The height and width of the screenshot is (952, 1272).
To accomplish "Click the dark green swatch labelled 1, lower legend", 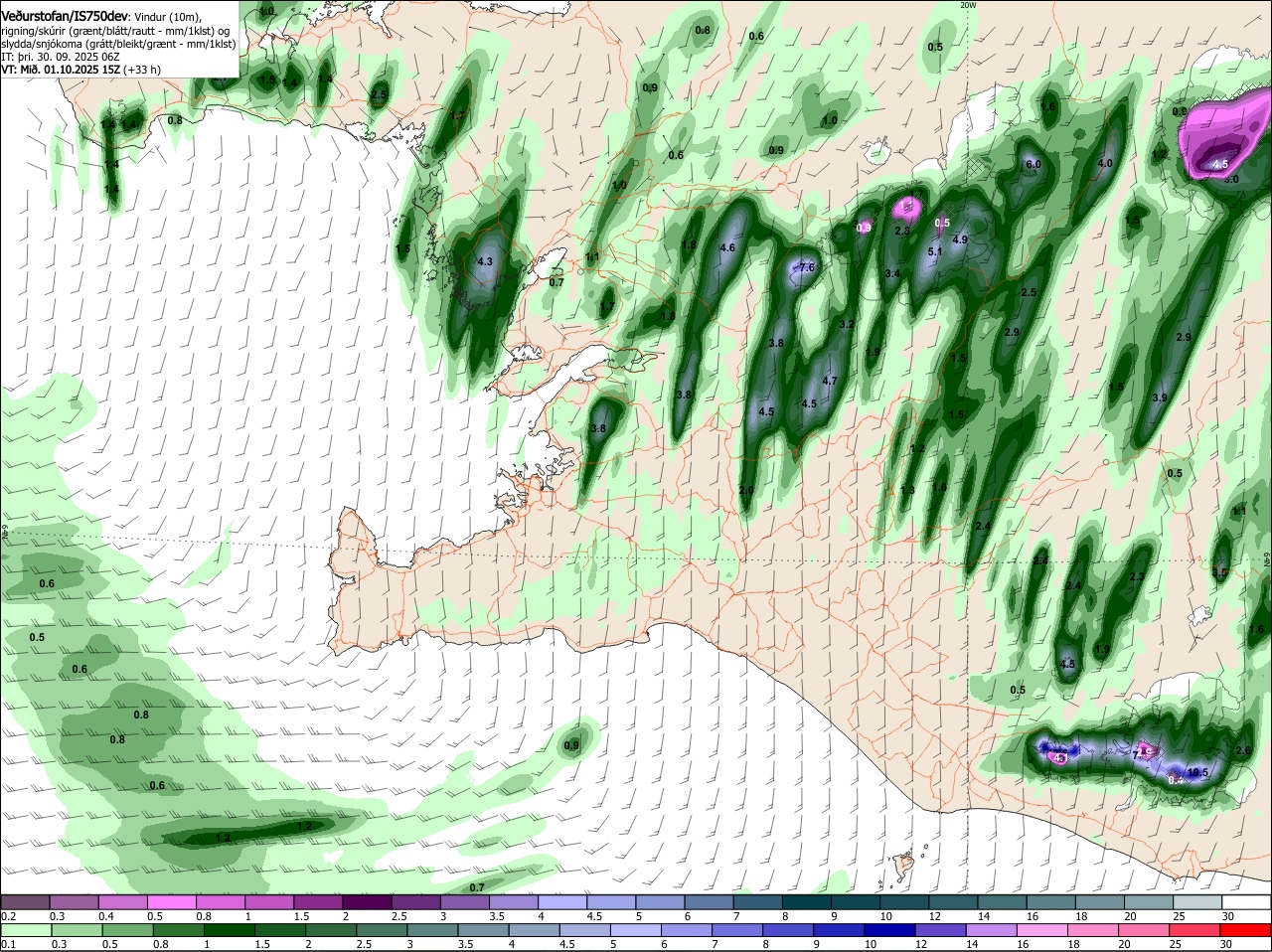I will (x=229, y=929).
